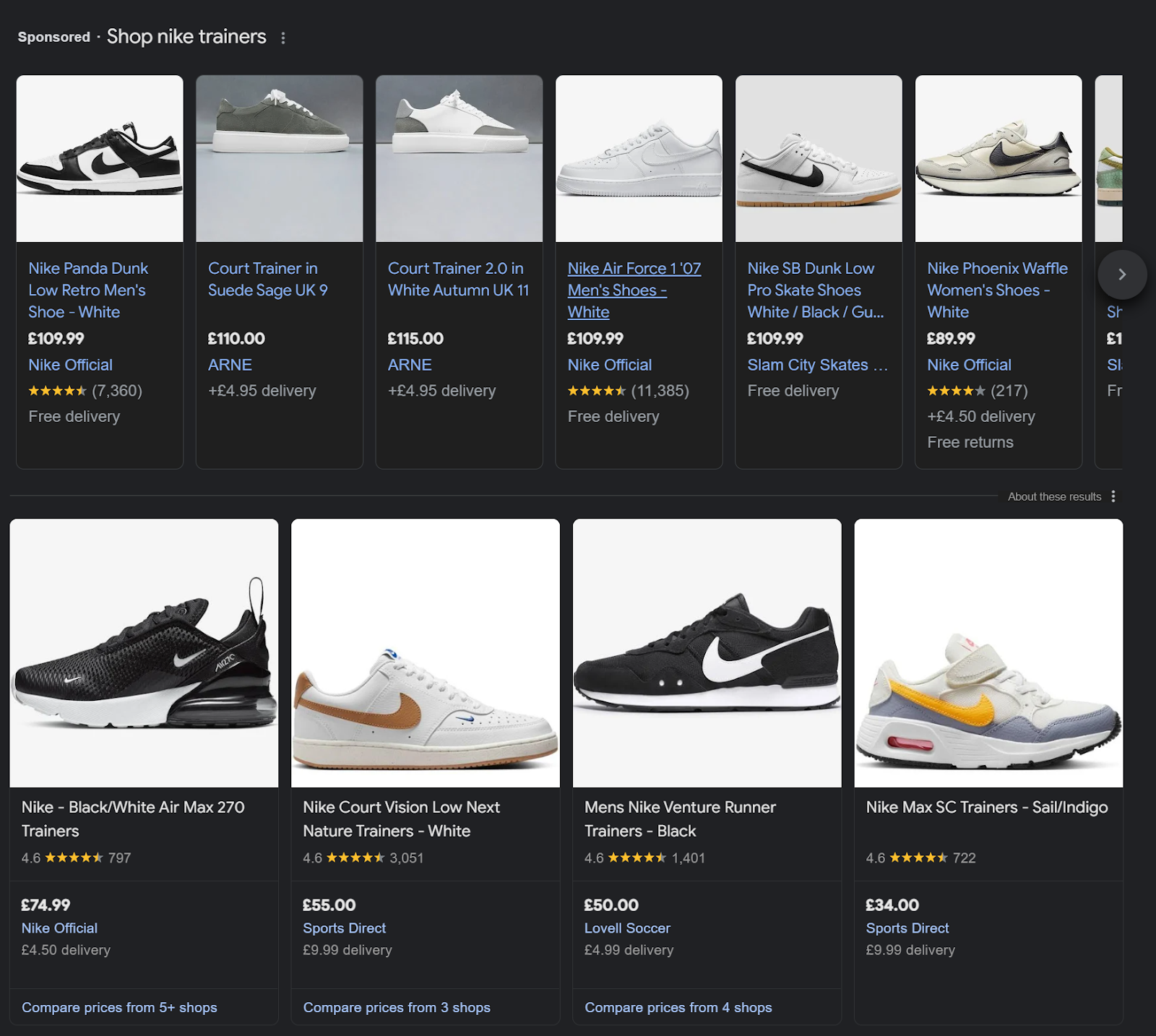Click the Nike Phoenix Waffle shoe image

tap(998, 159)
